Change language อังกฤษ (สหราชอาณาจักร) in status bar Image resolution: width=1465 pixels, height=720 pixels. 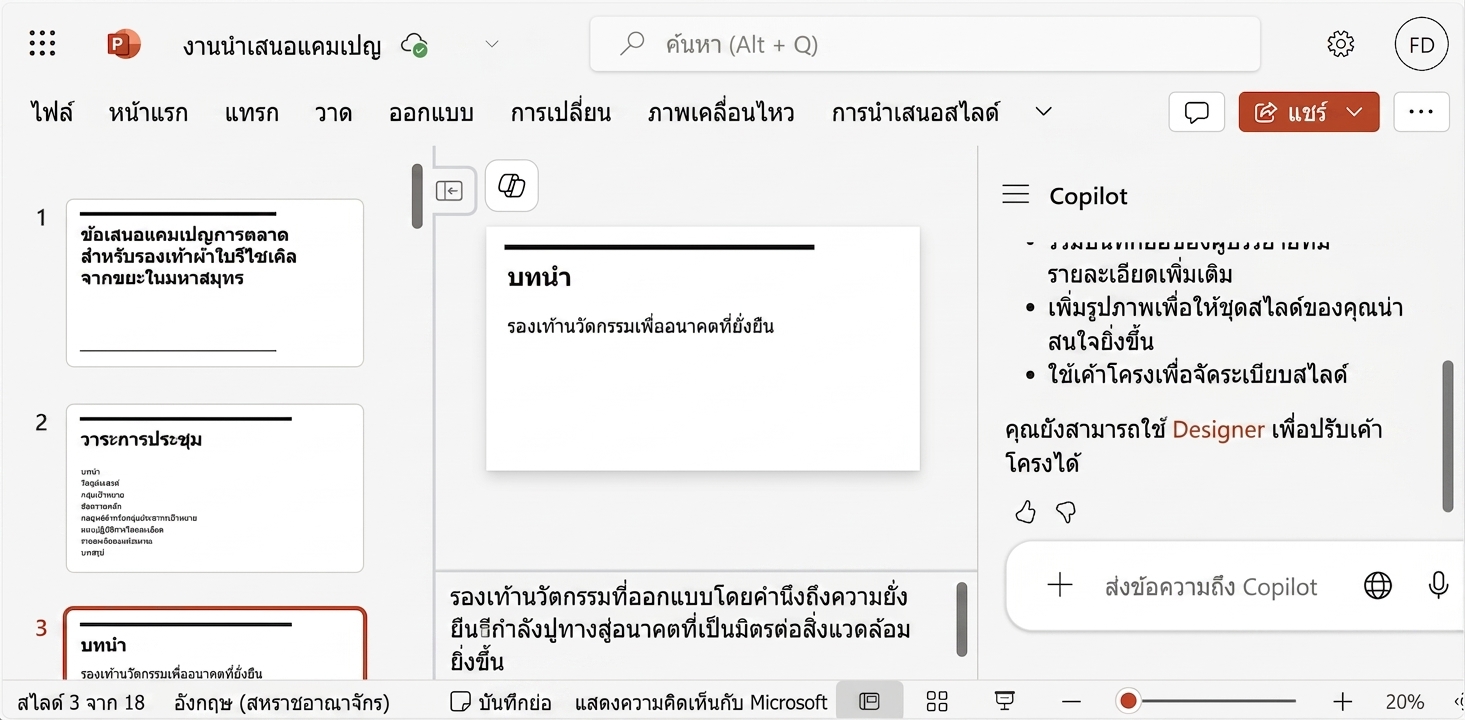[282, 702]
